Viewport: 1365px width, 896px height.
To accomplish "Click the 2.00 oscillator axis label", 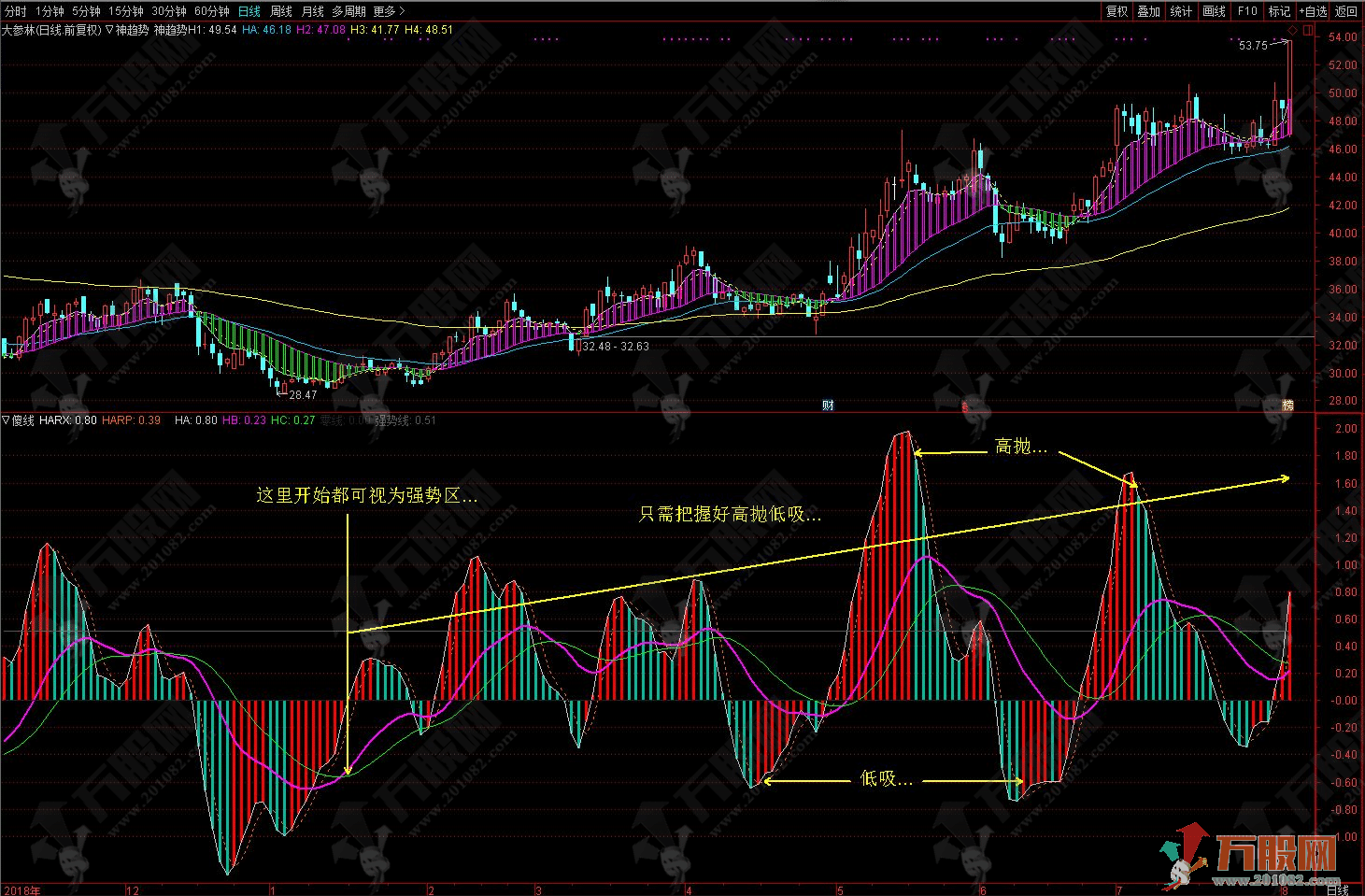I will (x=1346, y=429).
